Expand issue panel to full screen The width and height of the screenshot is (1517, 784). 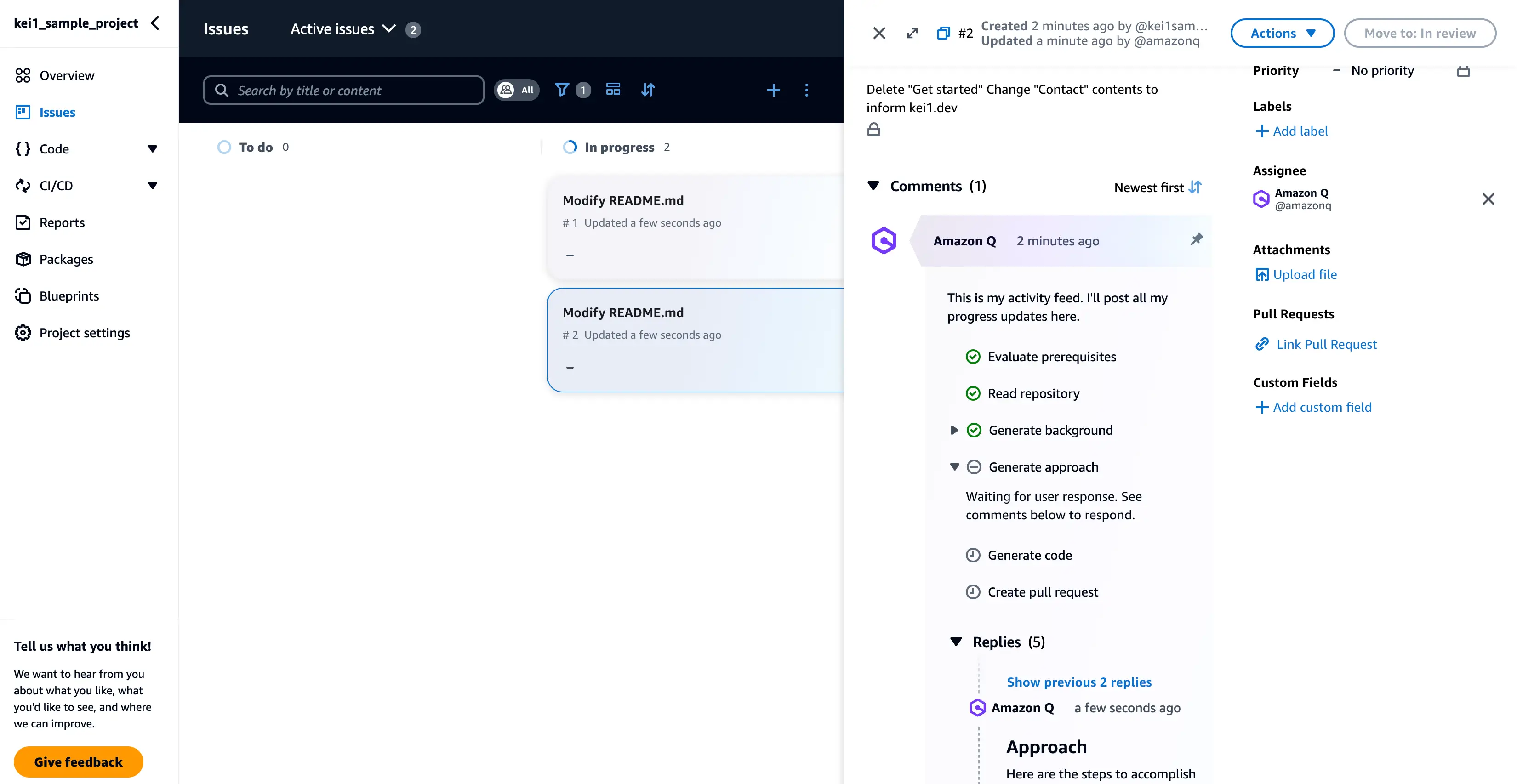(x=912, y=33)
